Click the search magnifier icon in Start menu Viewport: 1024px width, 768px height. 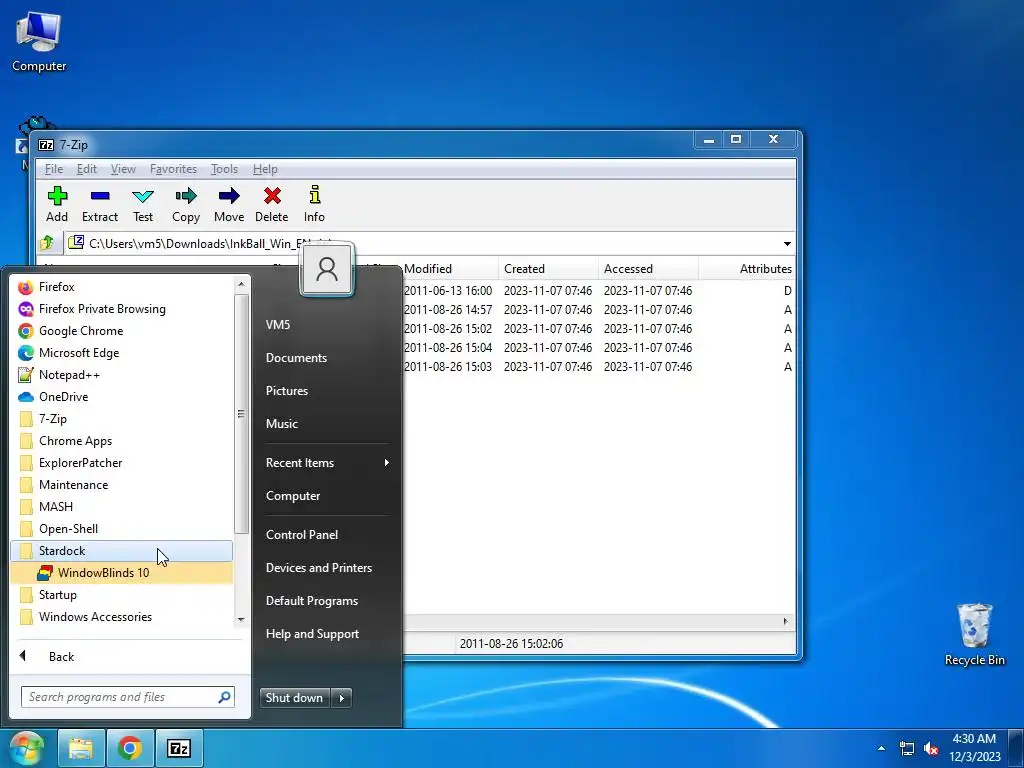tap(225, 697)
